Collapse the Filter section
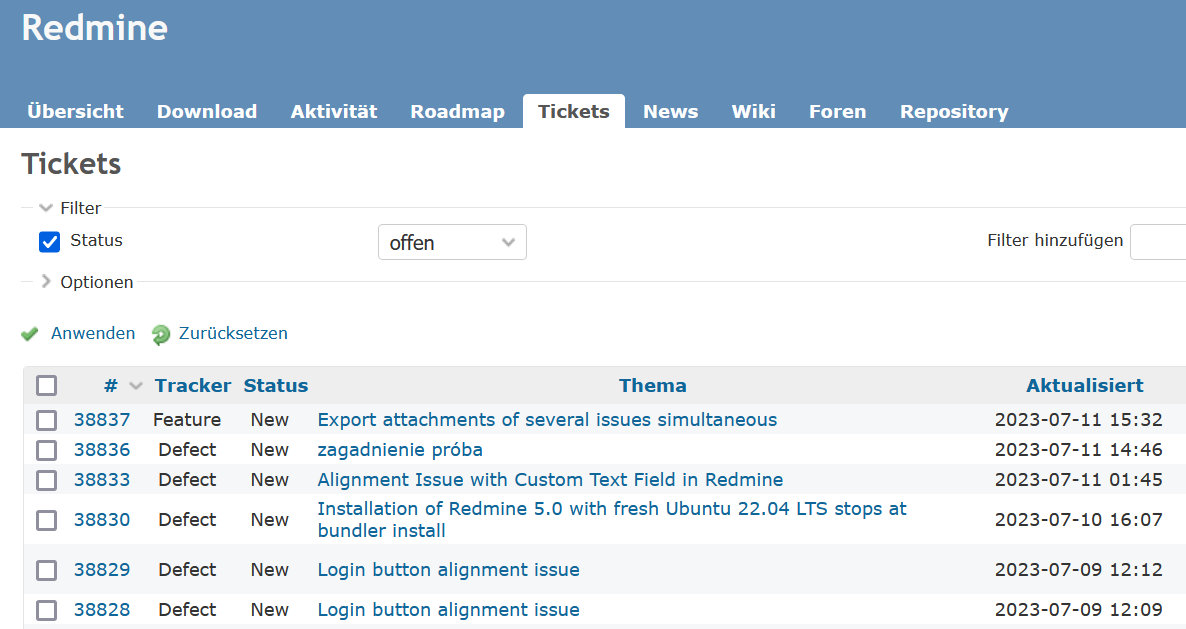The height and width of the screenshot is (629, 1186). pyautogui.click(x=46, y=208)
